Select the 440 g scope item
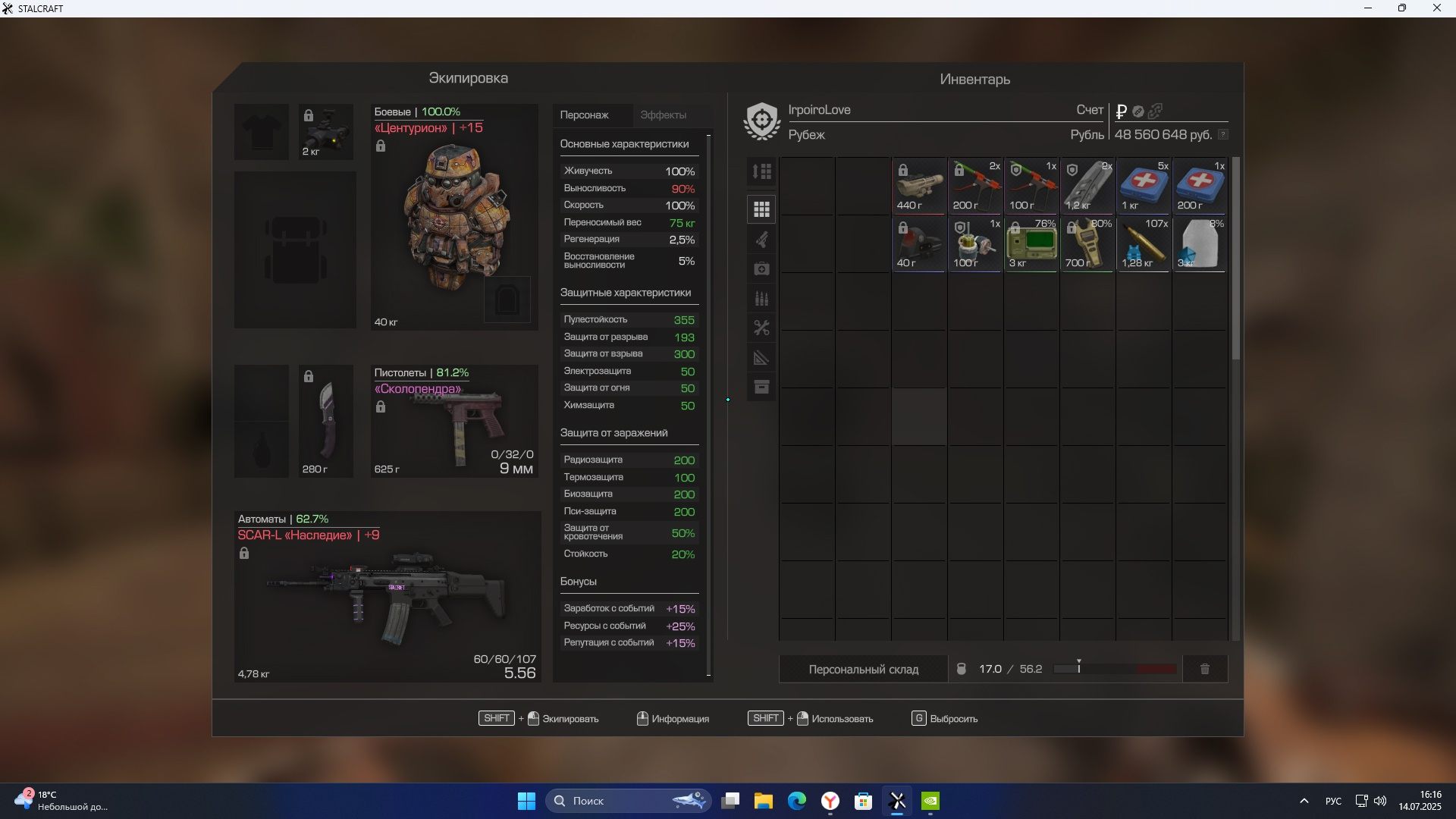Screen dimensions: 1456x819 (919, 186)
